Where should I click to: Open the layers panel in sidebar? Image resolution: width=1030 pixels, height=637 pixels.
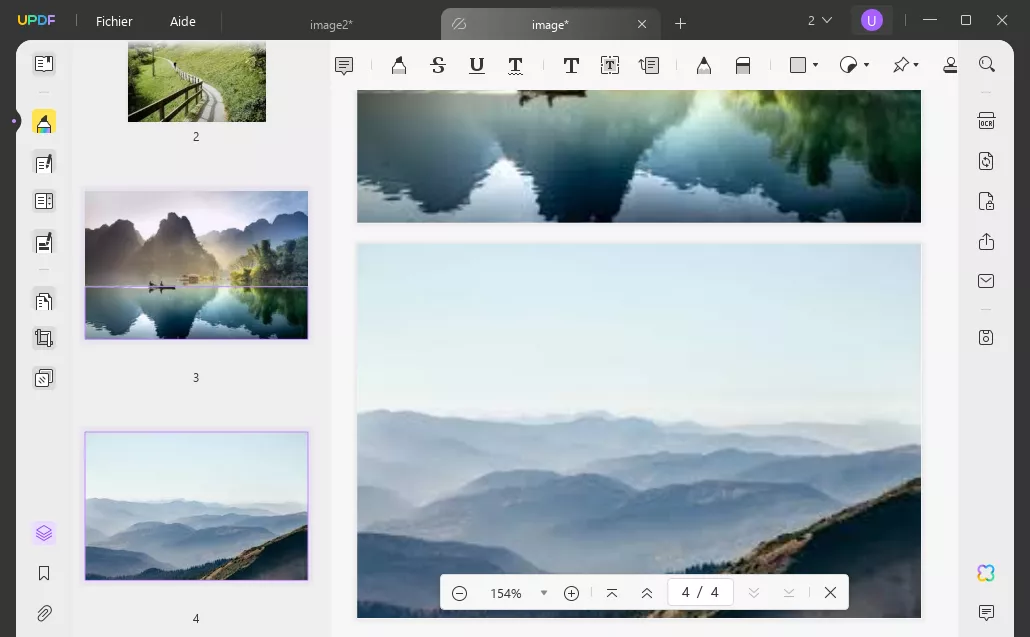pyautogui.click(x=43, y=533)
